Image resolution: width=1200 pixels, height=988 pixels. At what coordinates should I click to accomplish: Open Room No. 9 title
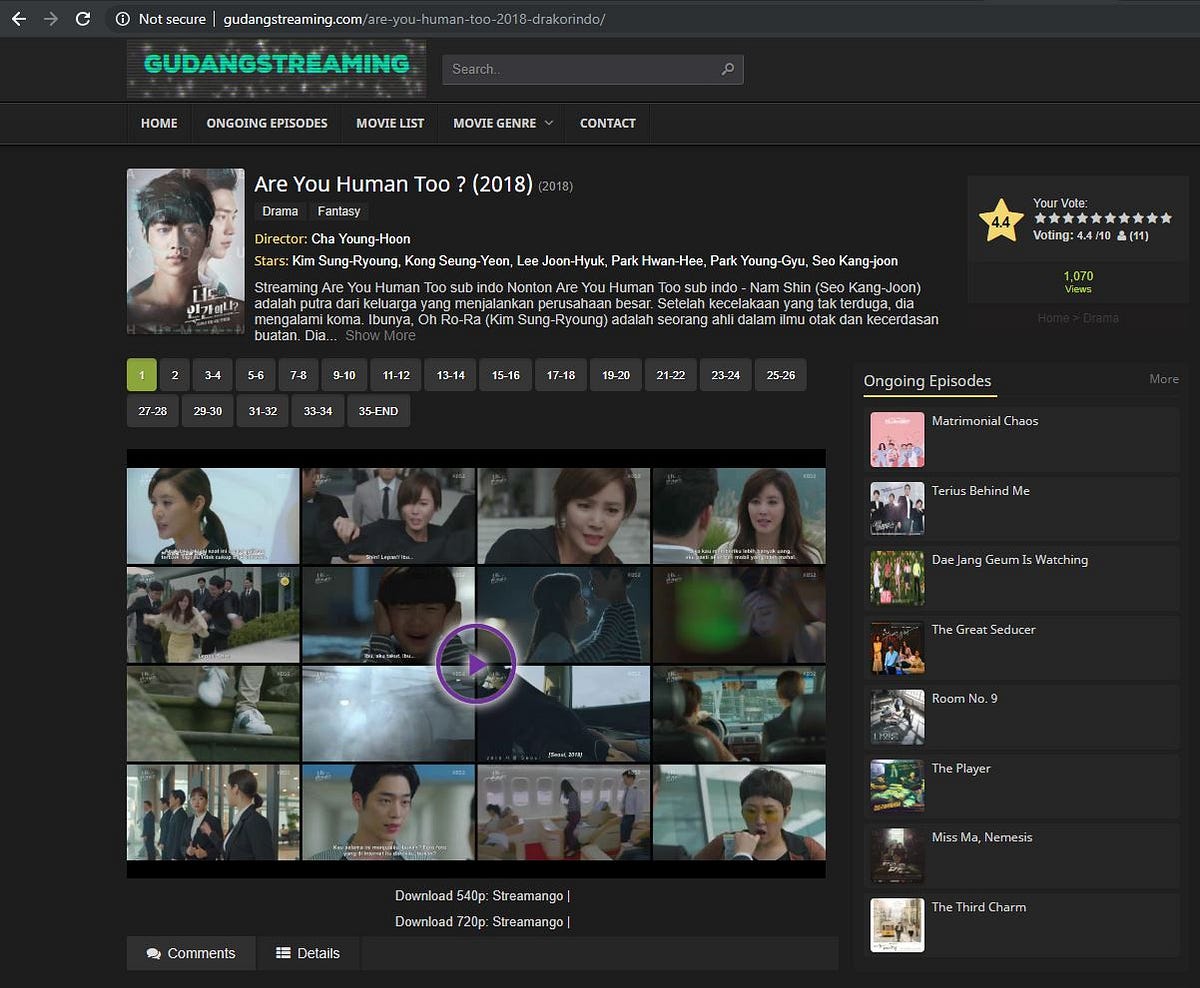tap(965, 698)
